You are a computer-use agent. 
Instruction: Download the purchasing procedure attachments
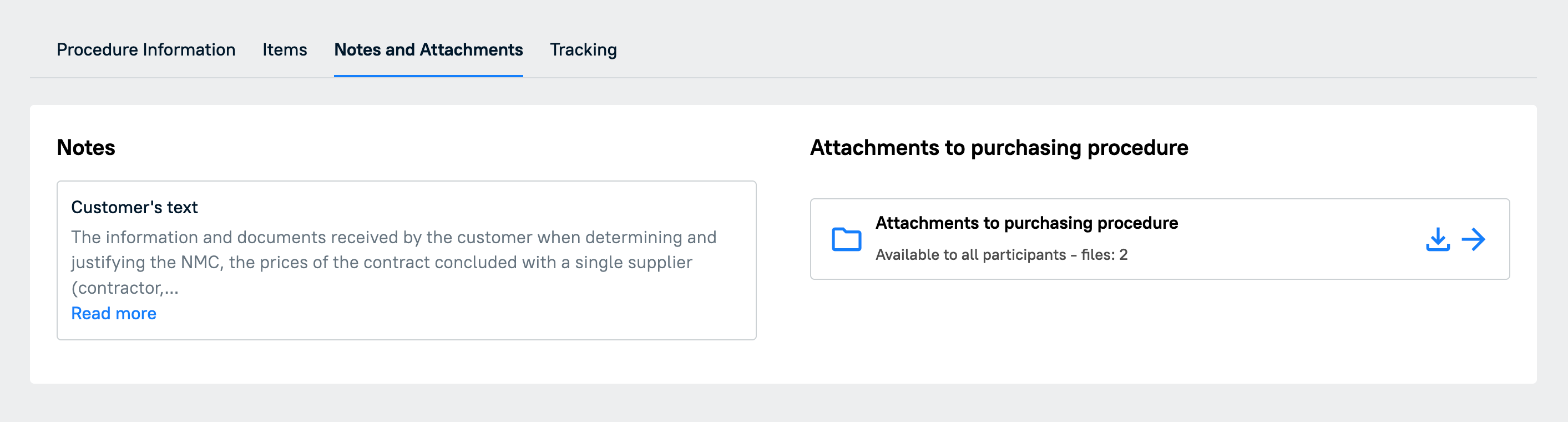click(x=1437, y=239)
